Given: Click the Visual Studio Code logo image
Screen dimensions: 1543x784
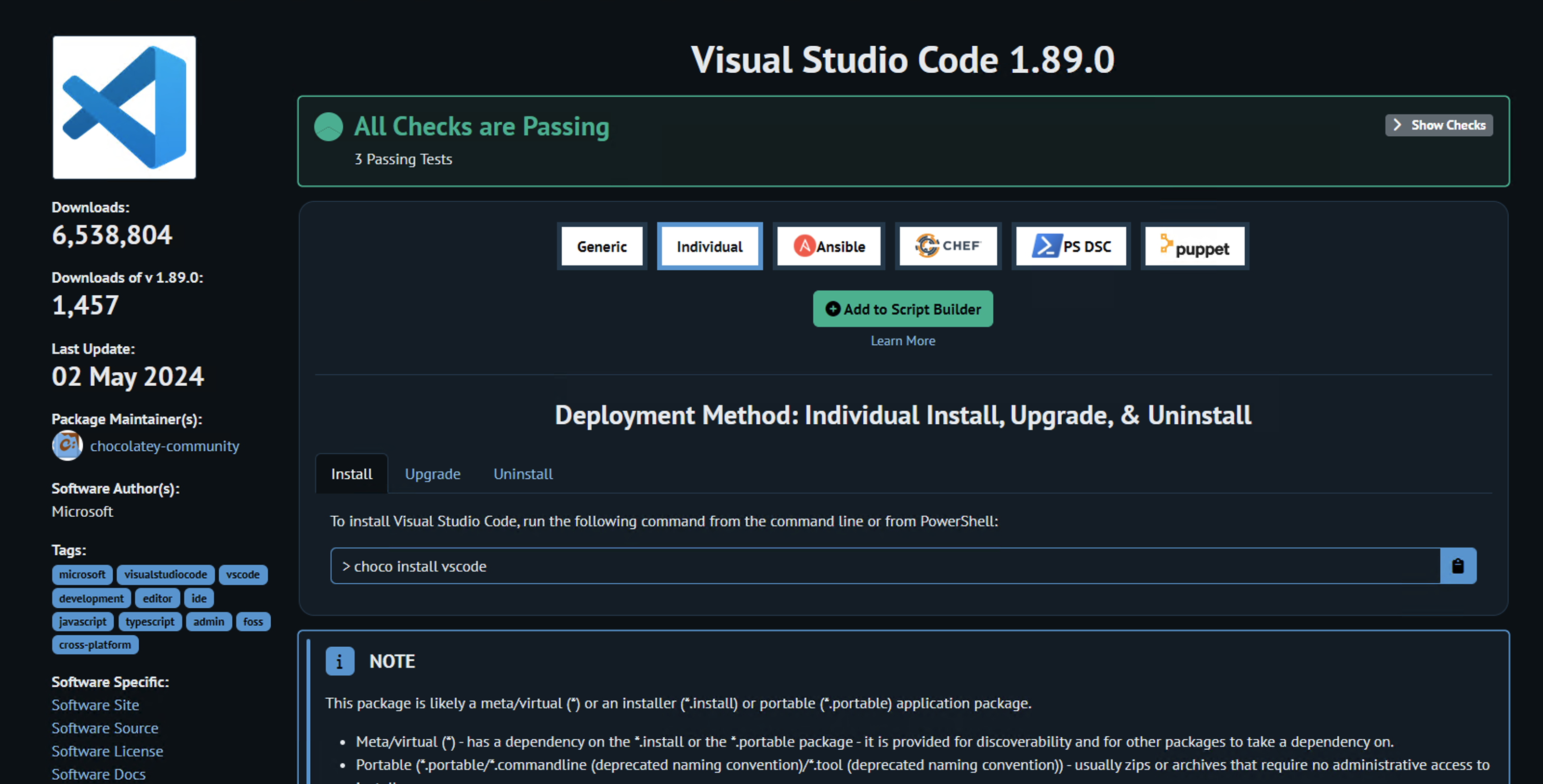Looking at the screenshot, I should (124, 107).
